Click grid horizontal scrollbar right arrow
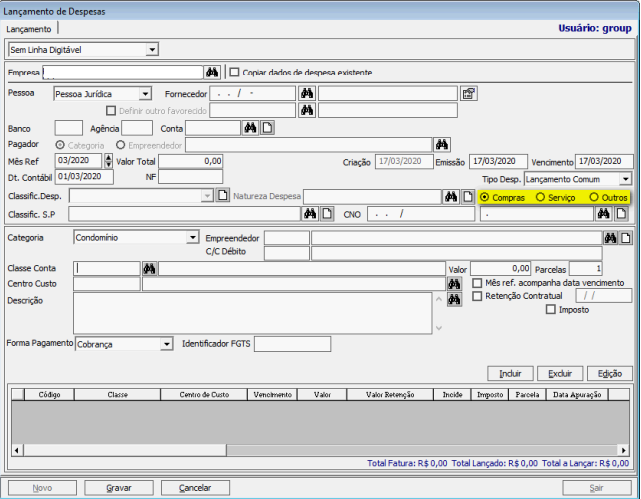Image resolution: width=641 pixels, height=499 pixels. (x=624, y=450)
